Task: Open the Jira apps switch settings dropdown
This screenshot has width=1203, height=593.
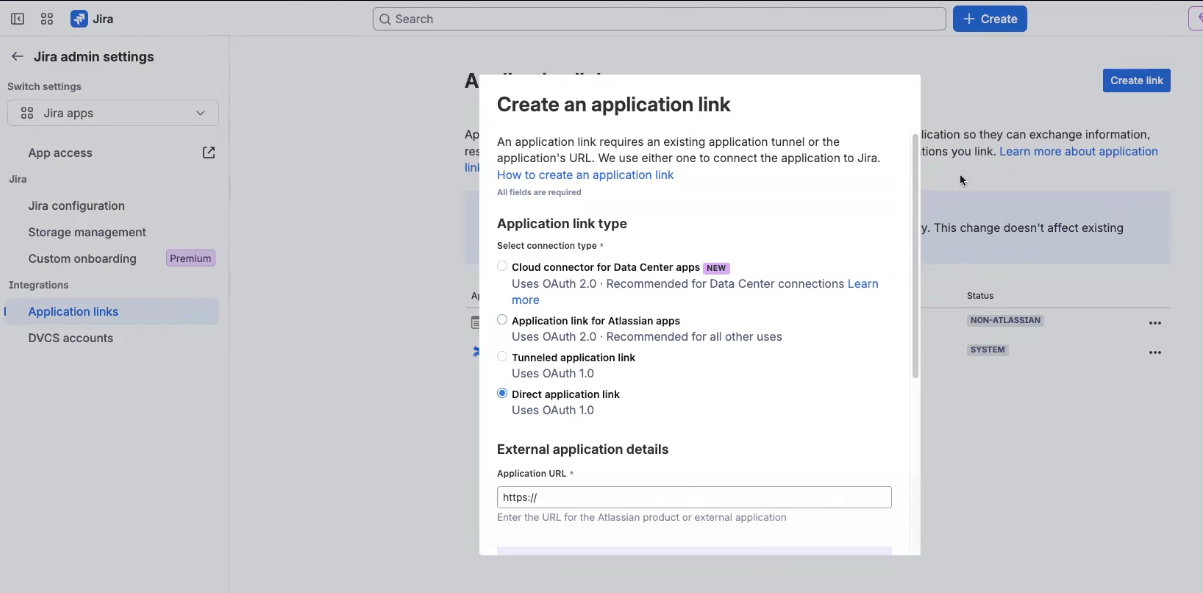Action: coord(113,113)
